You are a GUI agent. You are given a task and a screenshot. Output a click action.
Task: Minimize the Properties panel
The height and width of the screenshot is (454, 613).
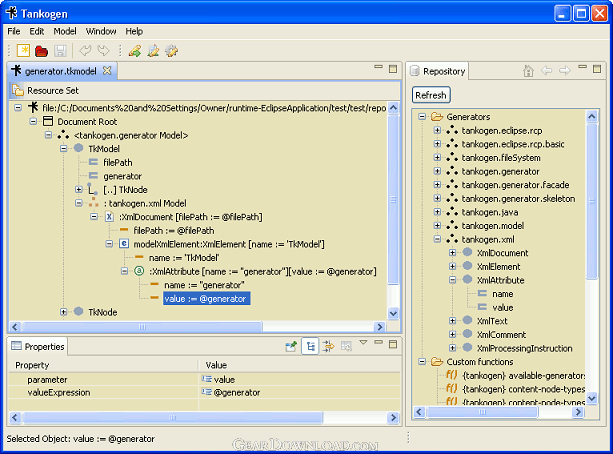click(x=378, y=342)
